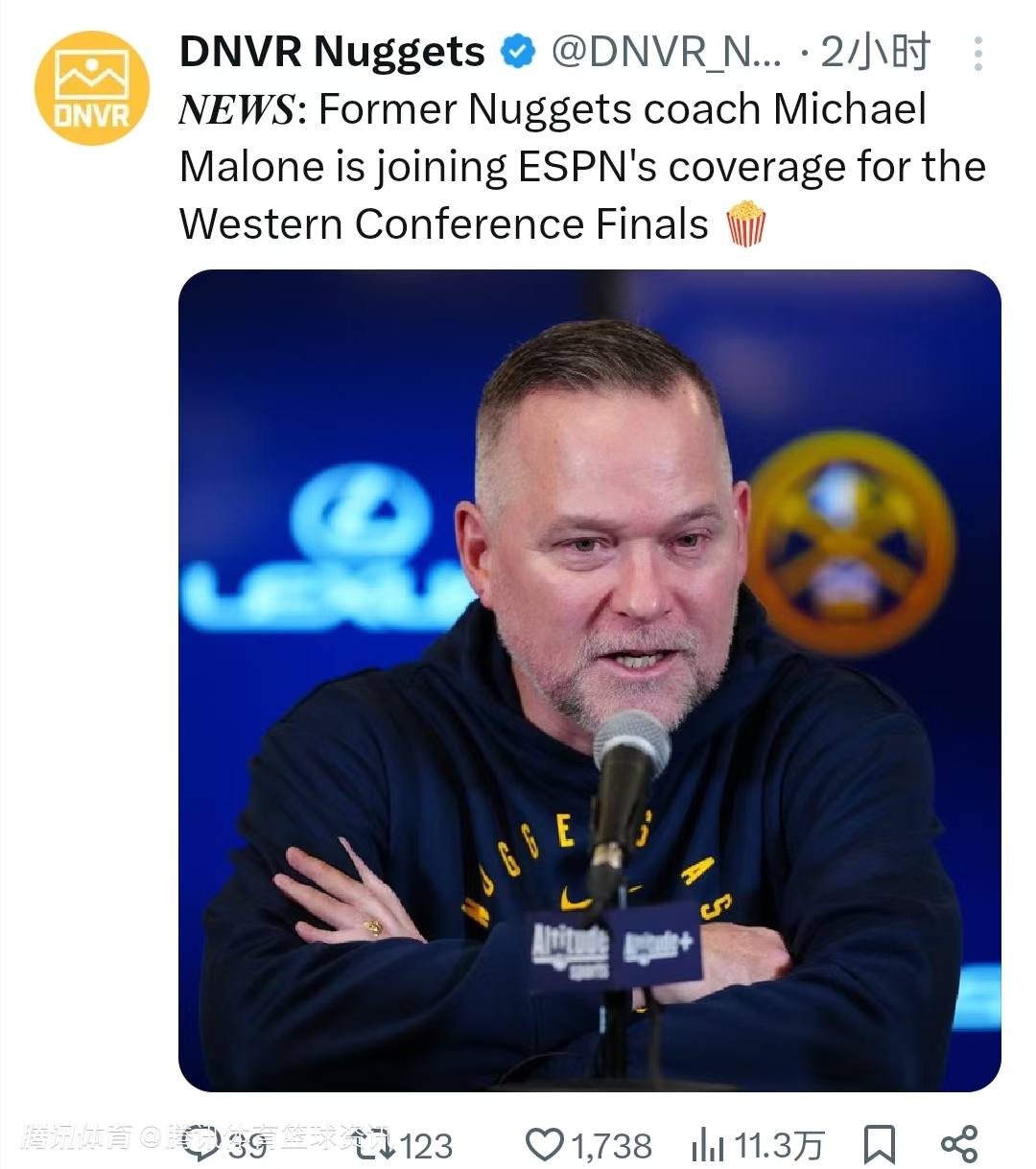
Task: Tap the share icon
Action: click(958, 1144)
